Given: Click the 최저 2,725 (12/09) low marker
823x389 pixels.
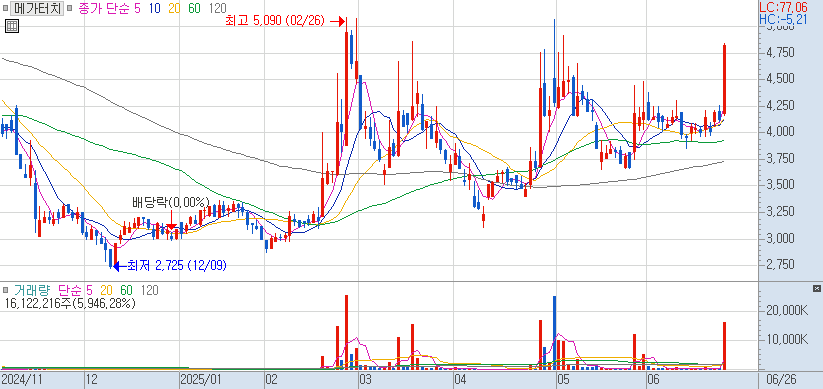Looking at the screenshot, I should pos(171,266).
